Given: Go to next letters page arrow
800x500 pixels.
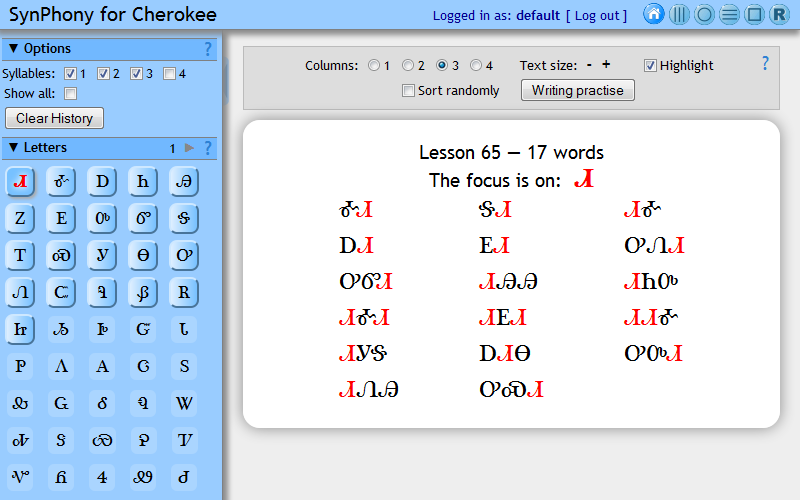Looking at the screenshot, I should click(190, 148).
